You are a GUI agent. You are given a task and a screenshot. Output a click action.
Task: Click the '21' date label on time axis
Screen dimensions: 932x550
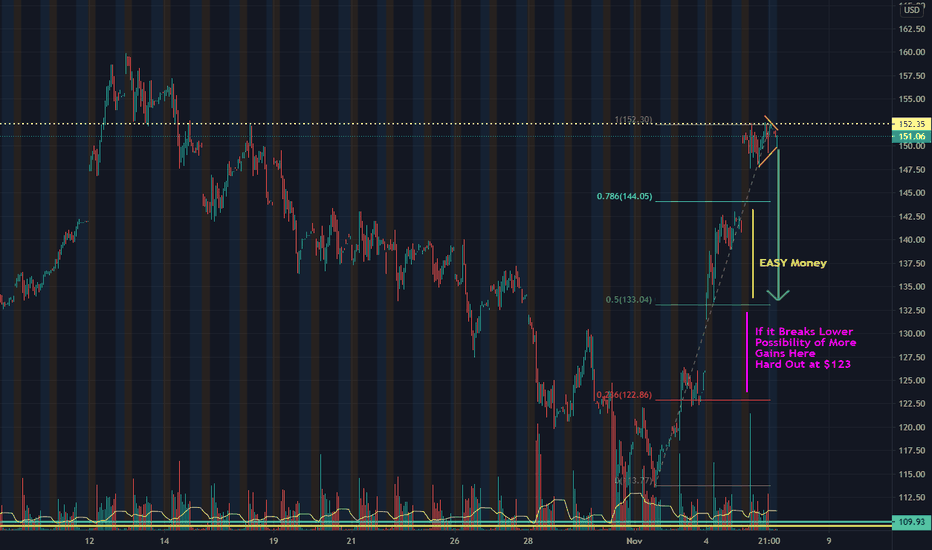coord(351,541)
